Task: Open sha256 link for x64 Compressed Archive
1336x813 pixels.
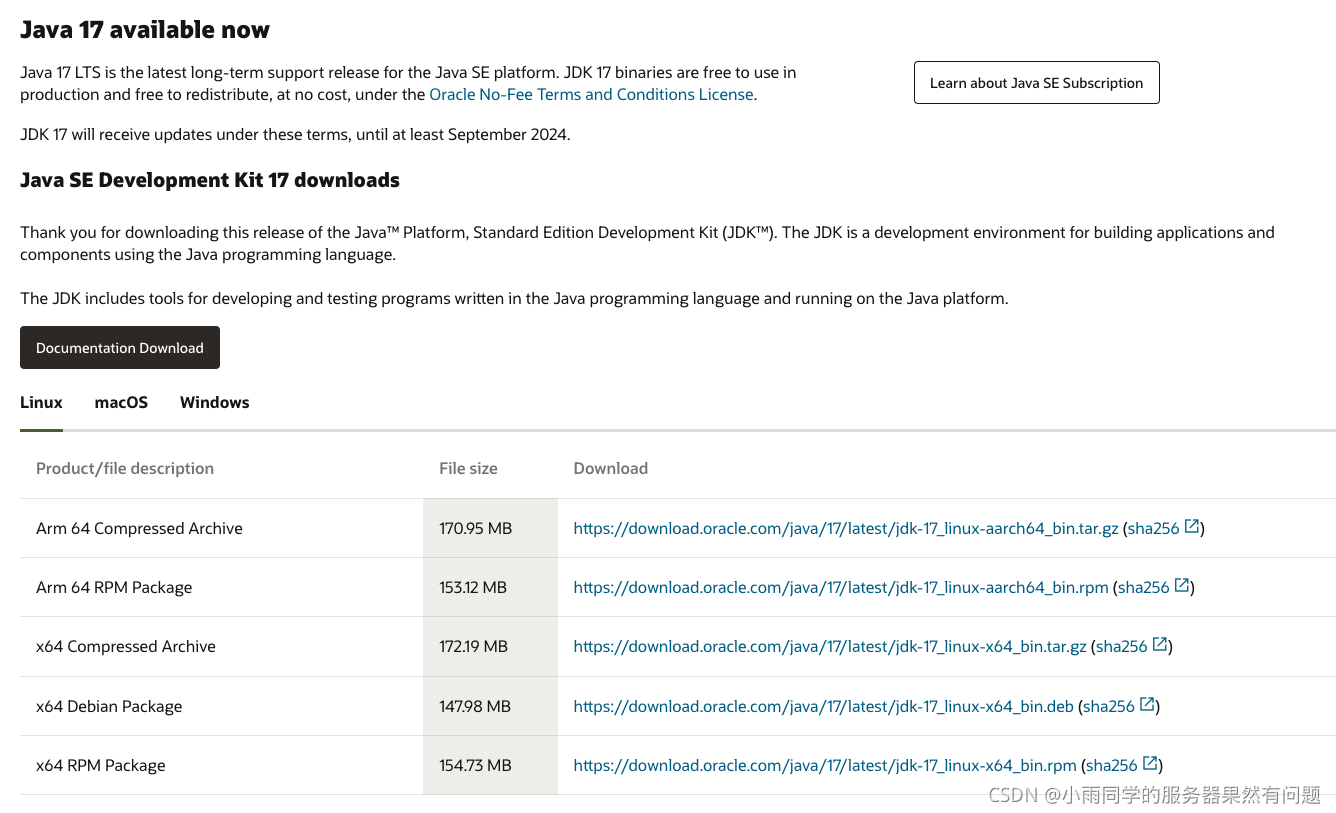Action: (x=1122, y=646)
